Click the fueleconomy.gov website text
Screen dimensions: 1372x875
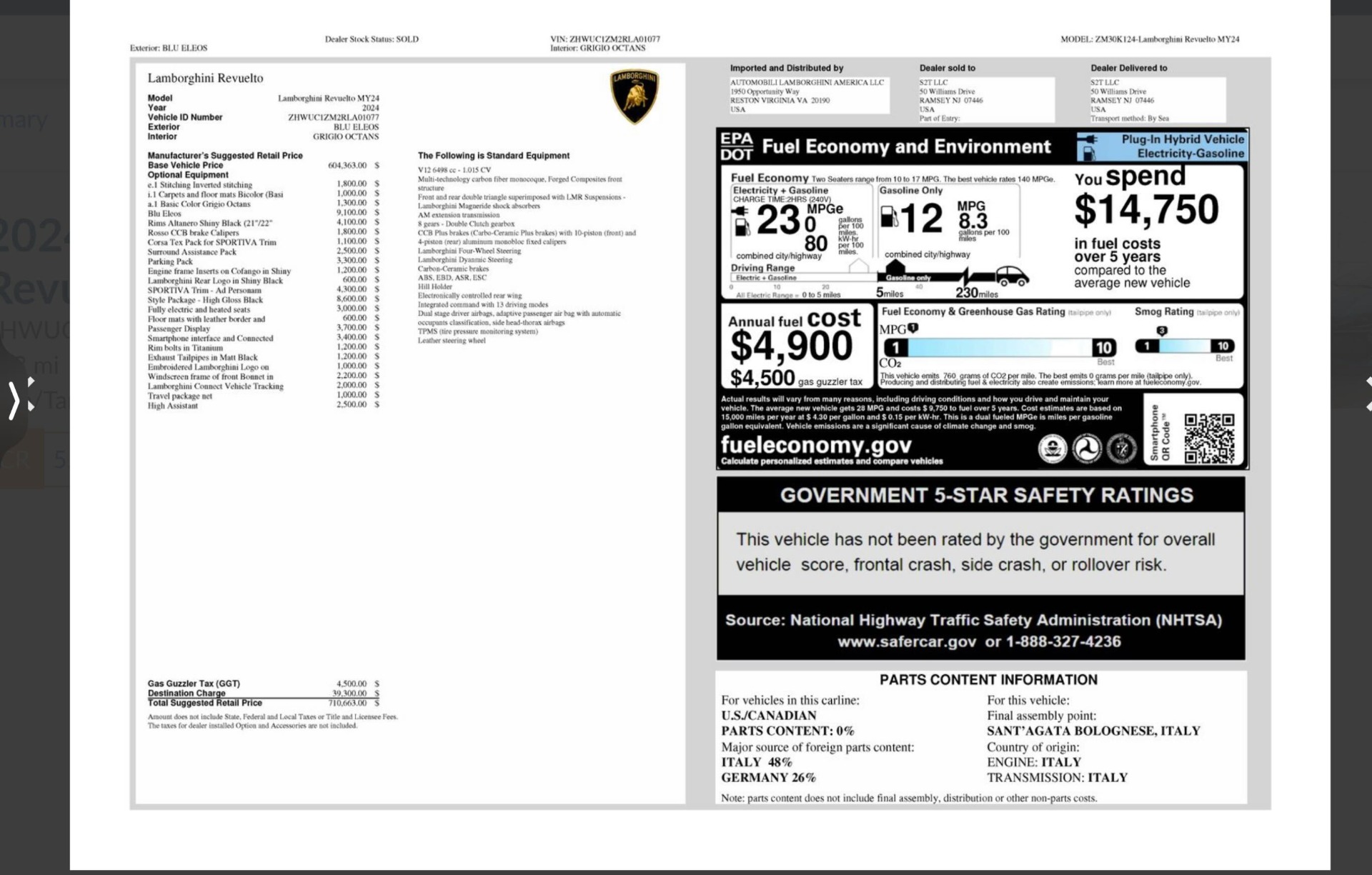coord(815,444)
